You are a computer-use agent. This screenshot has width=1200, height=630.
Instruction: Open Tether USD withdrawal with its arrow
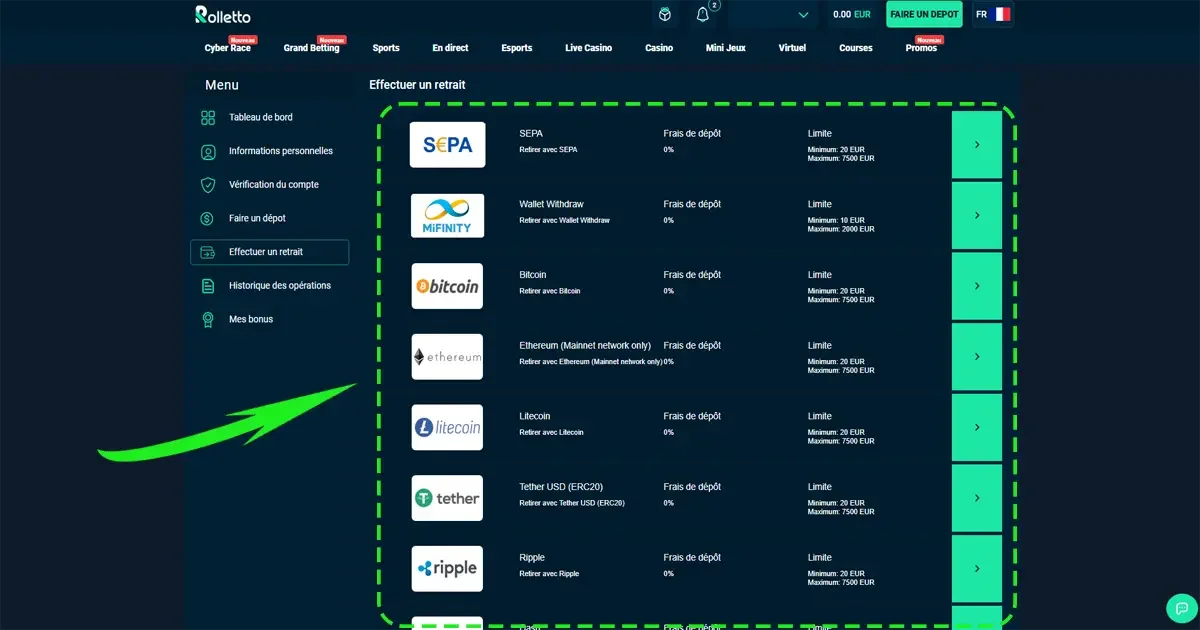coord(976,498)
